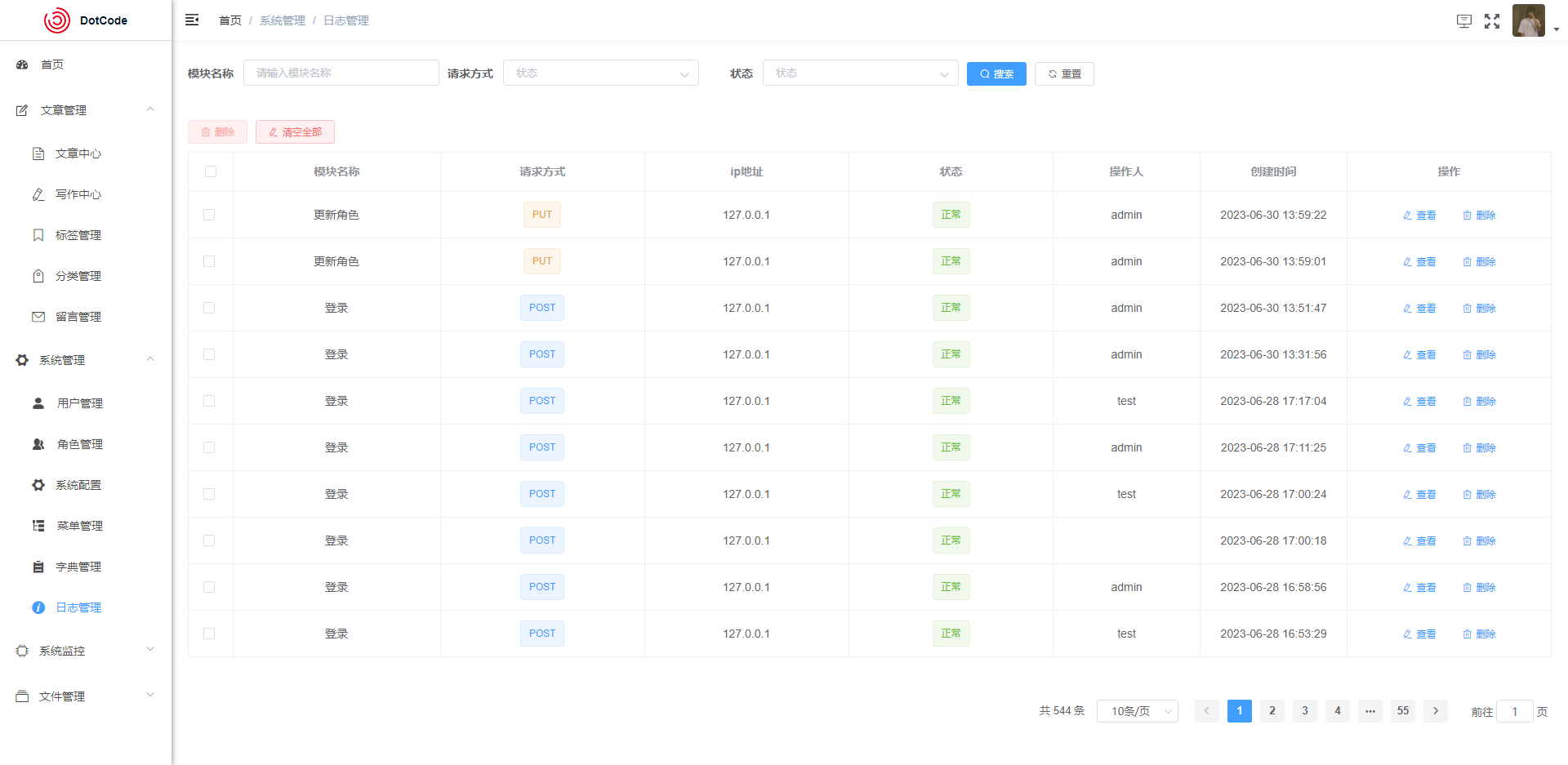Click the blue 搜索 button

tap(996, 74)
